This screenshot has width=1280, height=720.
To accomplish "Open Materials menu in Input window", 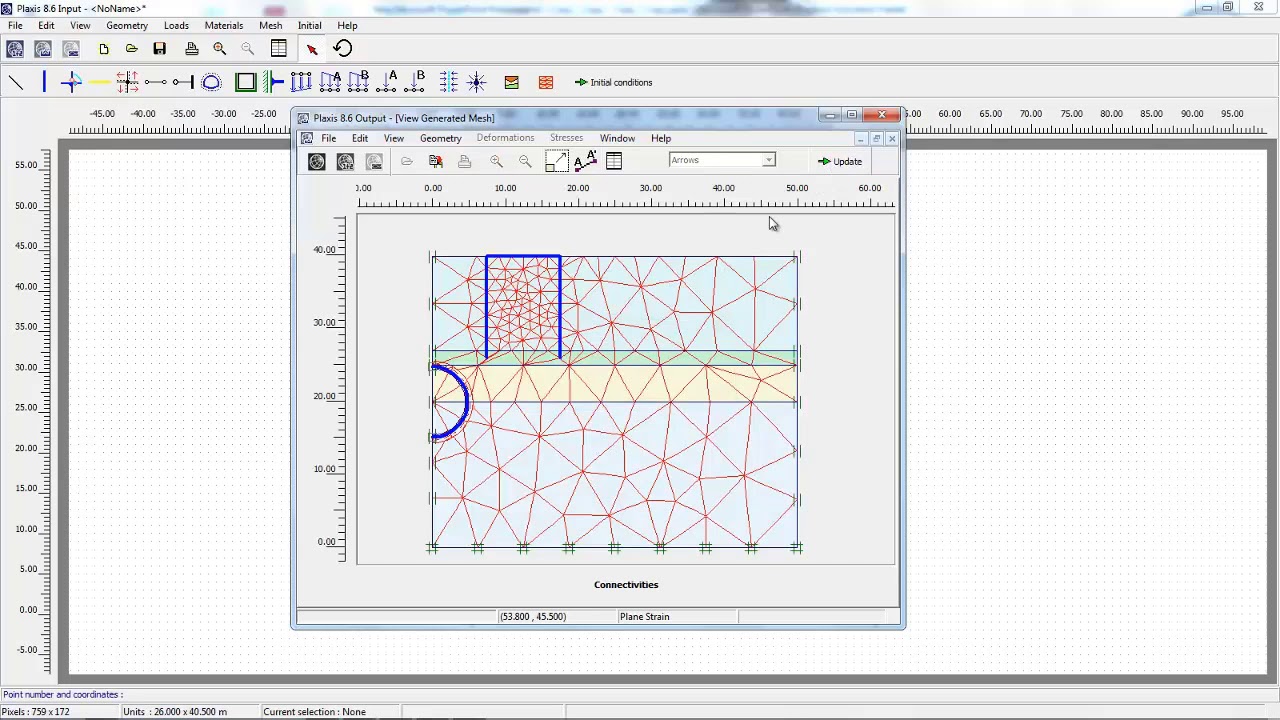I will click(x=223, y=25).
